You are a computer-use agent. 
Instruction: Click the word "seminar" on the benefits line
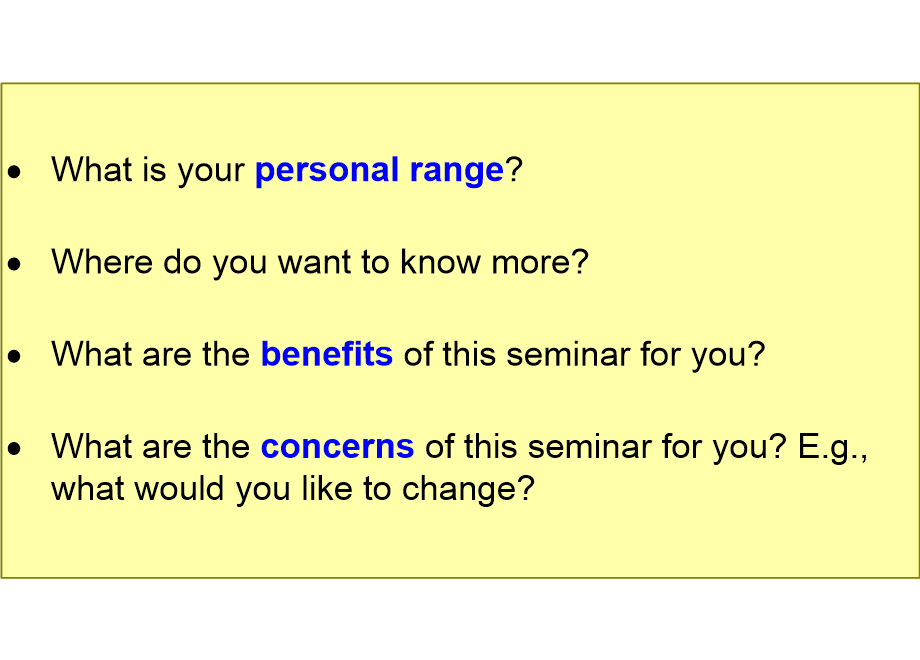564,354
